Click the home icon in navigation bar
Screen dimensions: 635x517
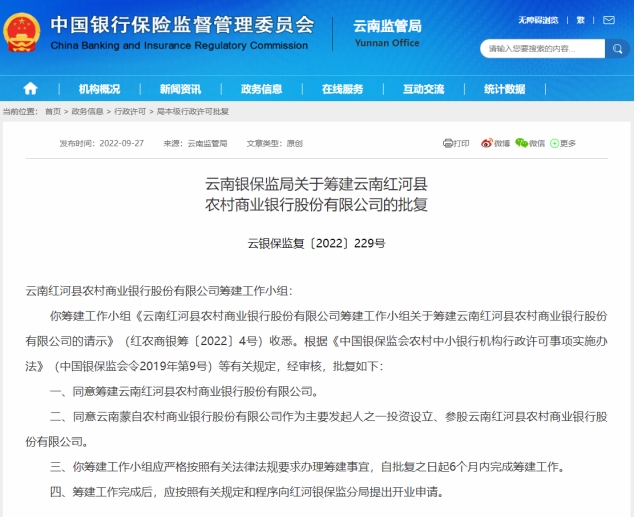tap(30, 88)
